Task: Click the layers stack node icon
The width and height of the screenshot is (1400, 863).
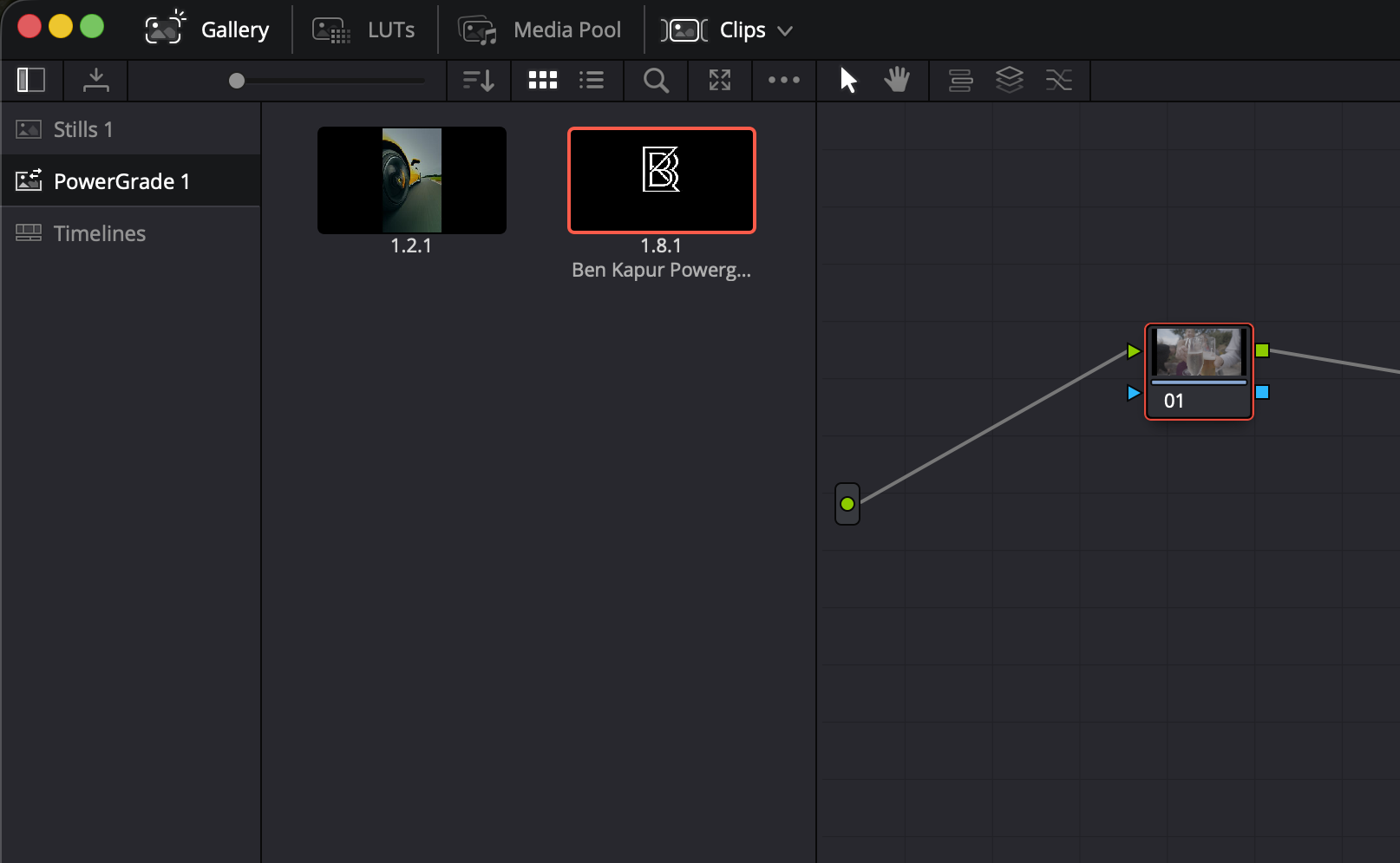Action: [1010, 80]
